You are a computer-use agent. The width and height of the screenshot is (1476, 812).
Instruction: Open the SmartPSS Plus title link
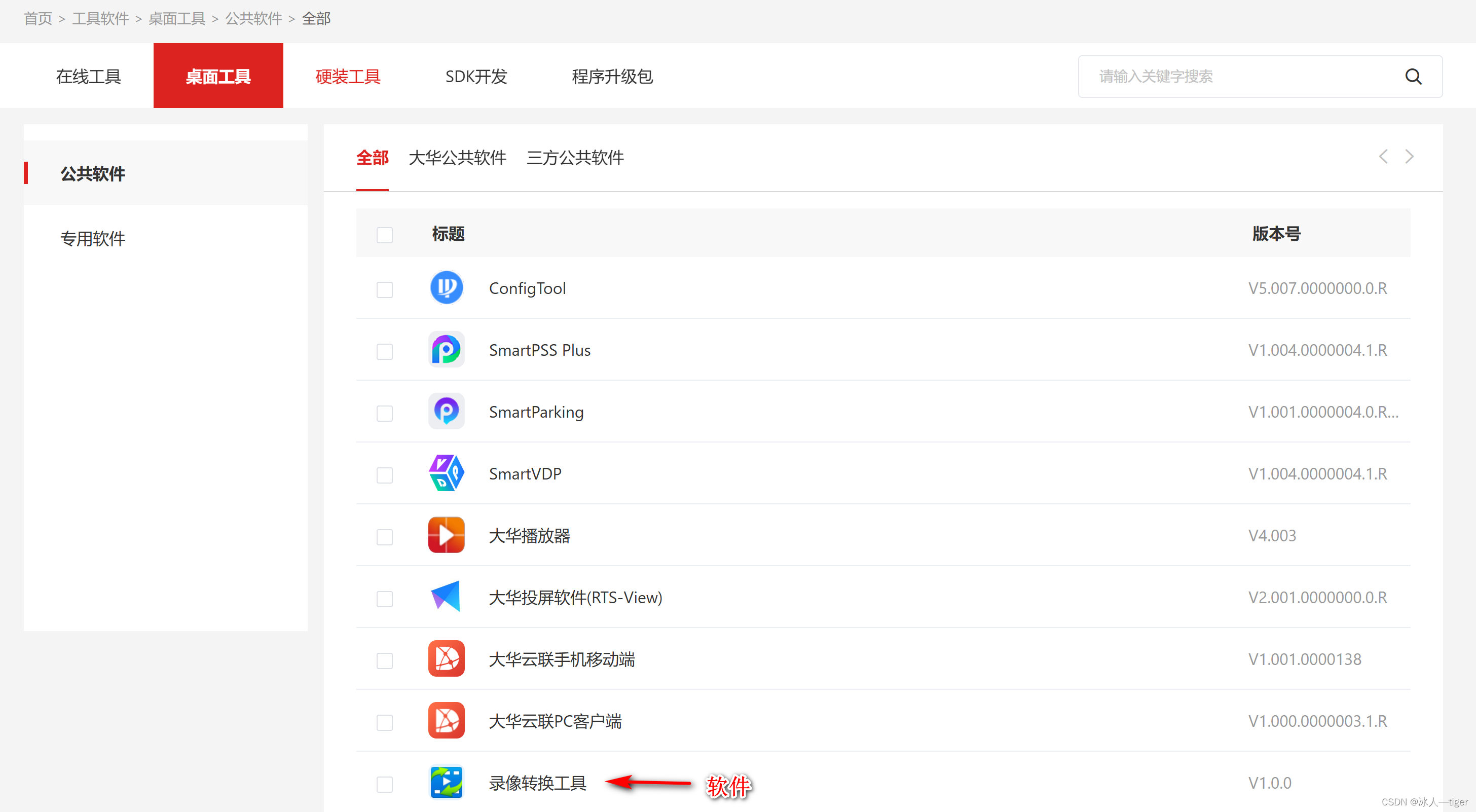pyautogui.click(x=539, y=350)
